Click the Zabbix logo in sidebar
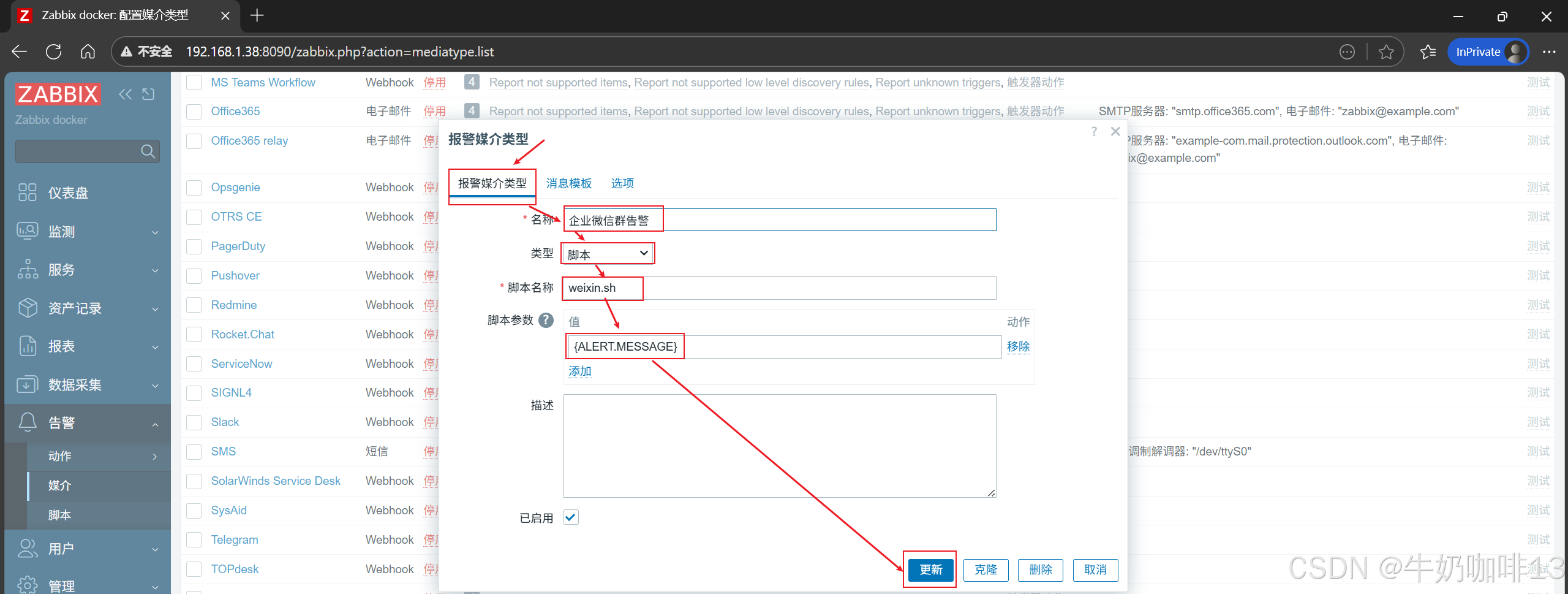1568x594 pixels. tap(58, 94)
